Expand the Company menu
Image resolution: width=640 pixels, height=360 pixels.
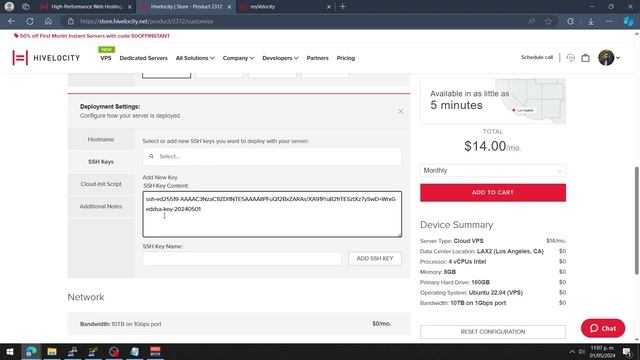[x=238, y=58]
